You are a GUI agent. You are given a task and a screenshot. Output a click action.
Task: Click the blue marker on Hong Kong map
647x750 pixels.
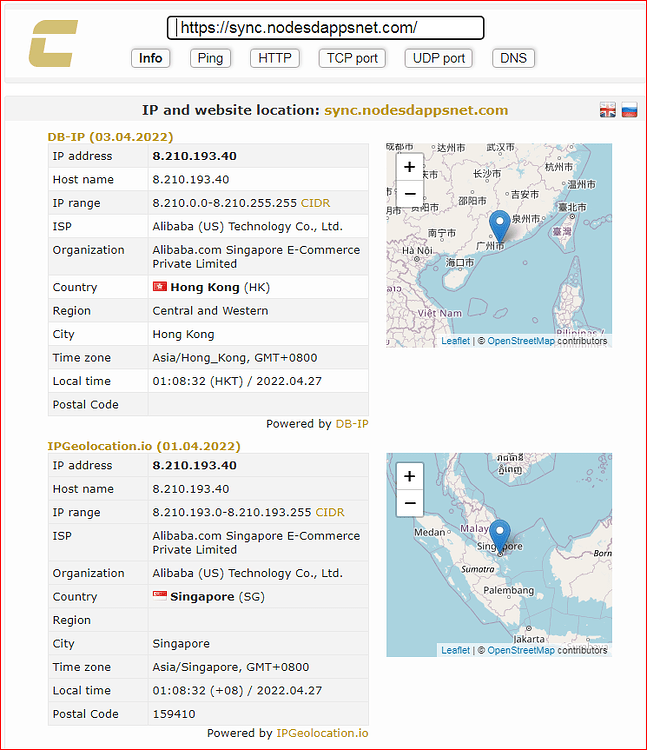[500, 225]
